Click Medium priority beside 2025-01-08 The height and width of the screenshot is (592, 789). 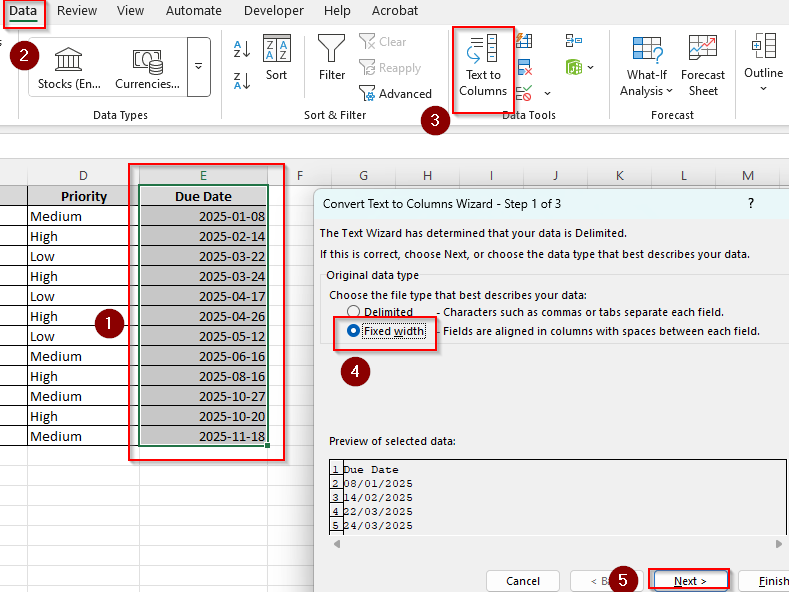click(83, 216)
